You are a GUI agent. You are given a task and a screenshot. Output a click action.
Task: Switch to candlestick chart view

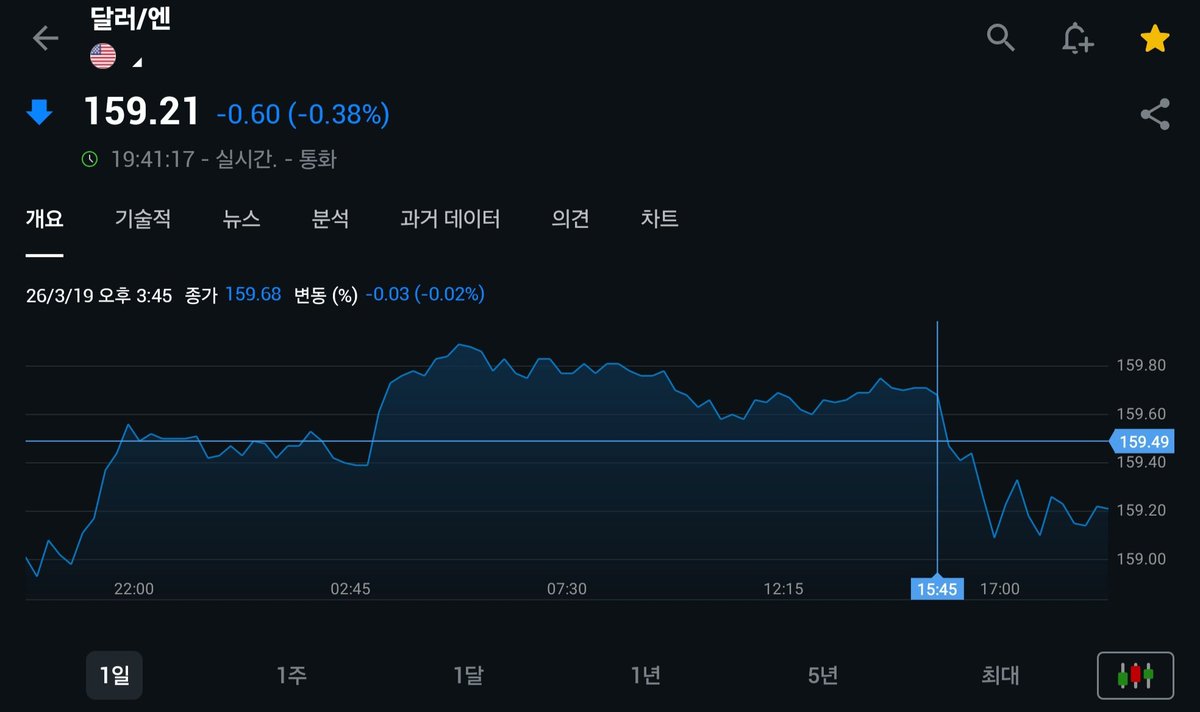(1135, 675)
